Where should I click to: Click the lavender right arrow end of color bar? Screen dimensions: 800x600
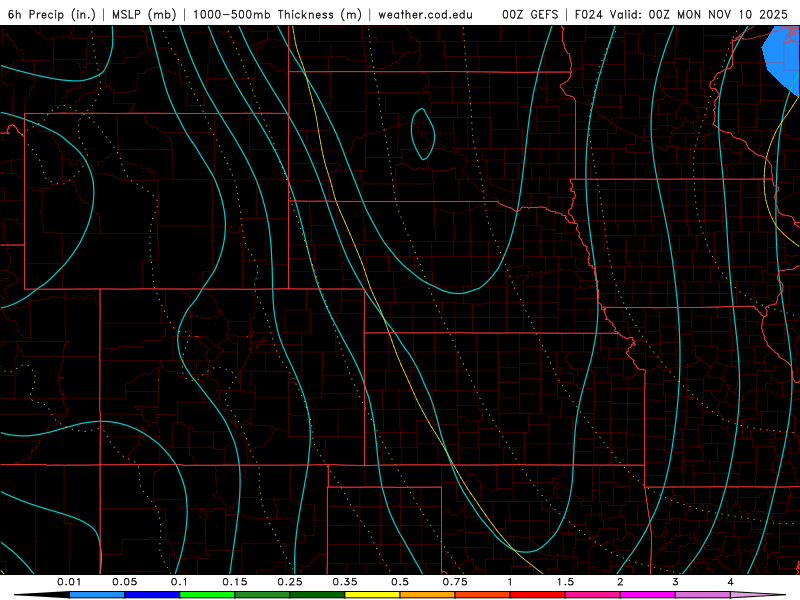758,595
